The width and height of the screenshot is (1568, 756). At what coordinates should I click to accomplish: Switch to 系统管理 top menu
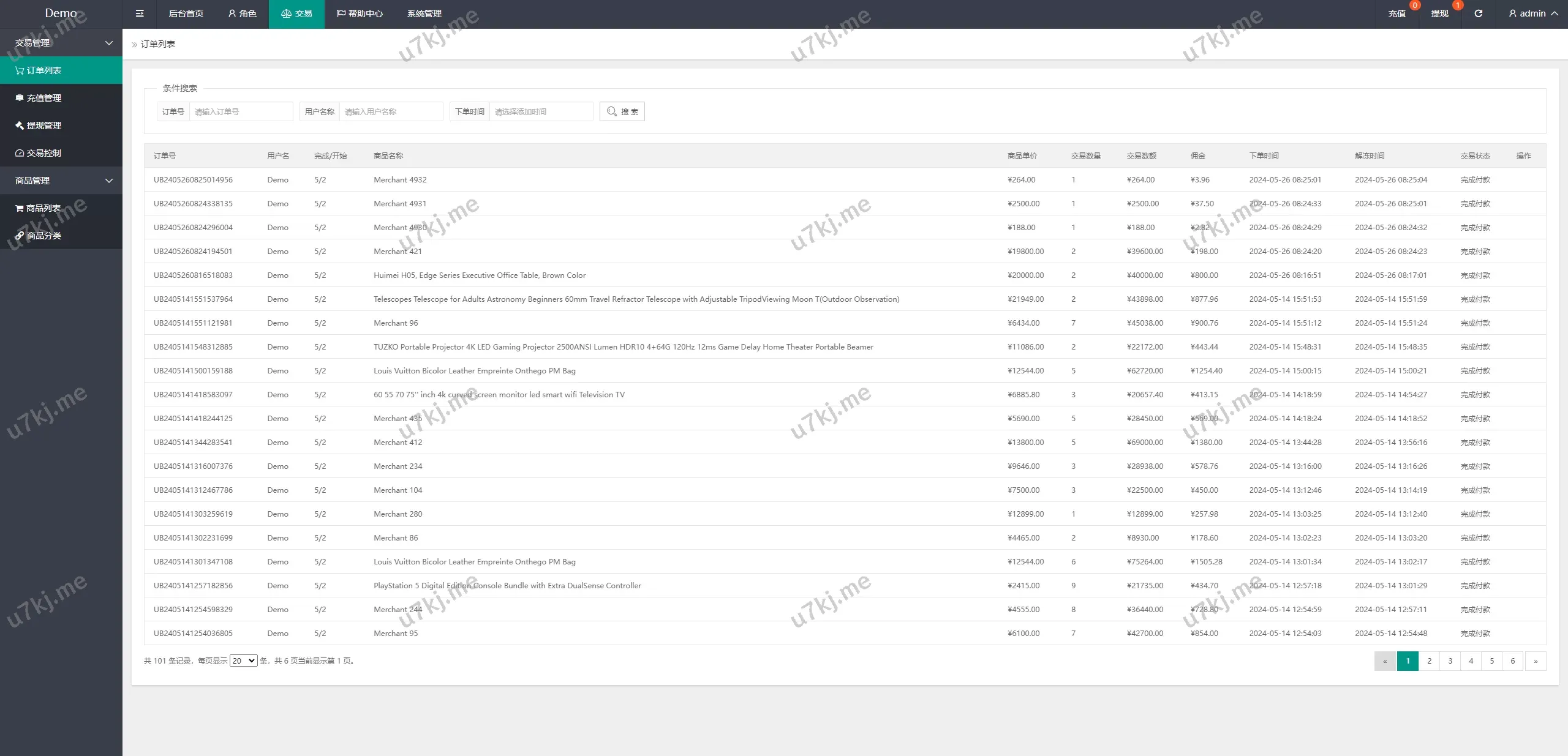424,13
